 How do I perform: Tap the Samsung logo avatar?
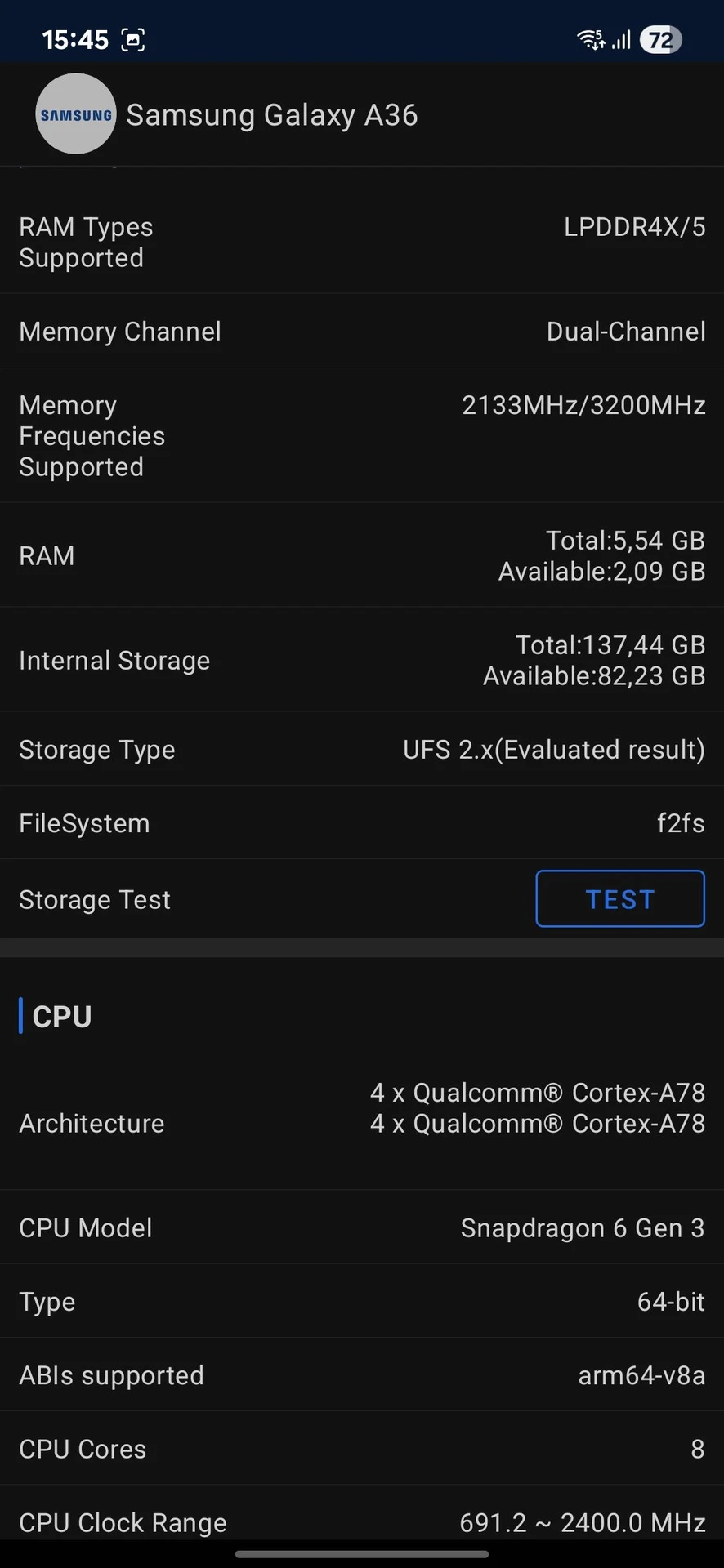coord(76,114)
